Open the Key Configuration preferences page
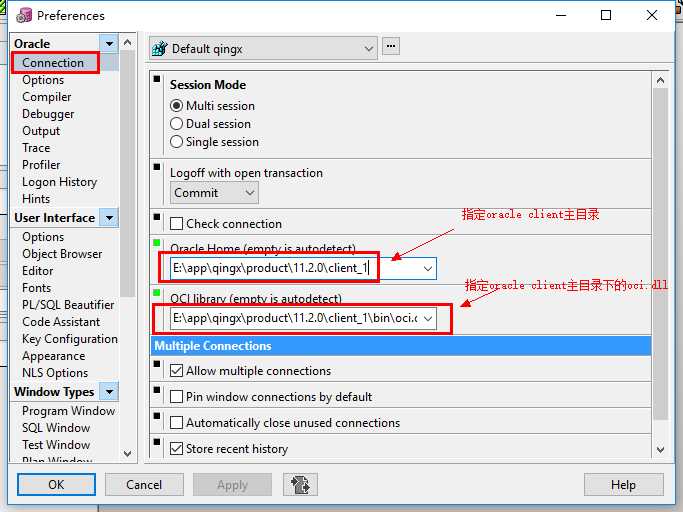 [70, 339]
